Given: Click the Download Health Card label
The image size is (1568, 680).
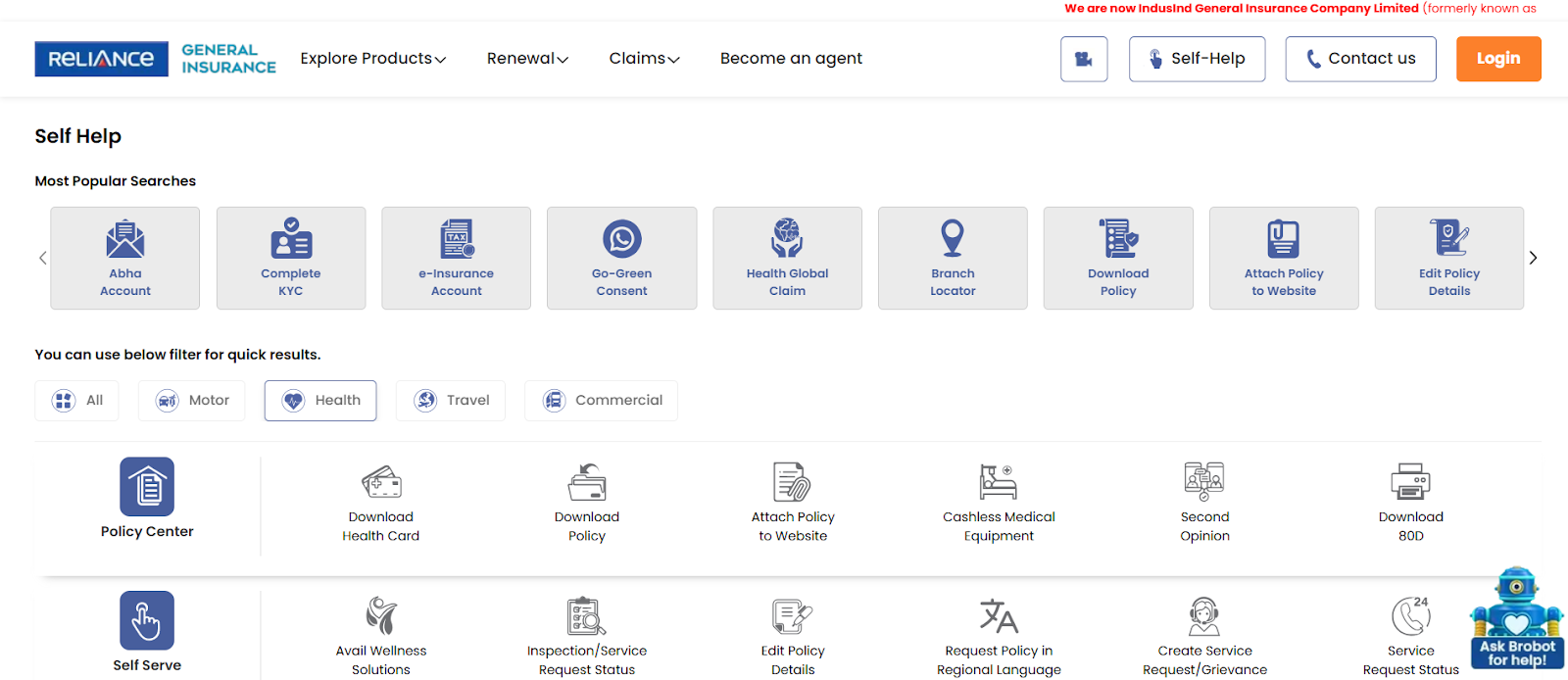Looking at the screenshot, I should pyautogui.click(x=381, y=526).
